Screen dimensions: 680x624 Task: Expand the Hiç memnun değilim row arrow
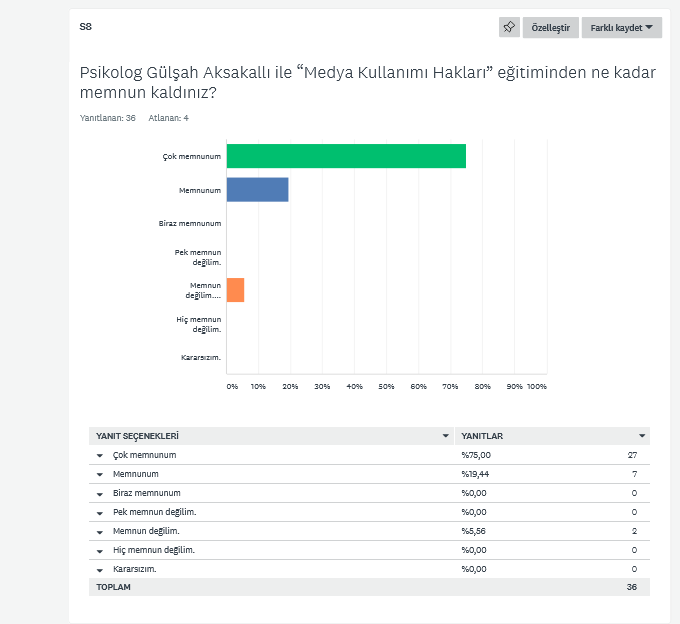coord(100,550)
